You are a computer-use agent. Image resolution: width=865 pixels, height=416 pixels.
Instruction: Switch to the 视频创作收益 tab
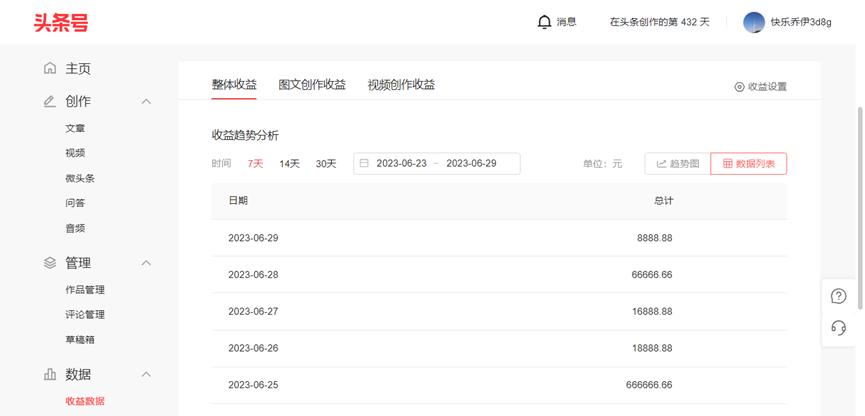pyautogui.click(x=402, y=84)
